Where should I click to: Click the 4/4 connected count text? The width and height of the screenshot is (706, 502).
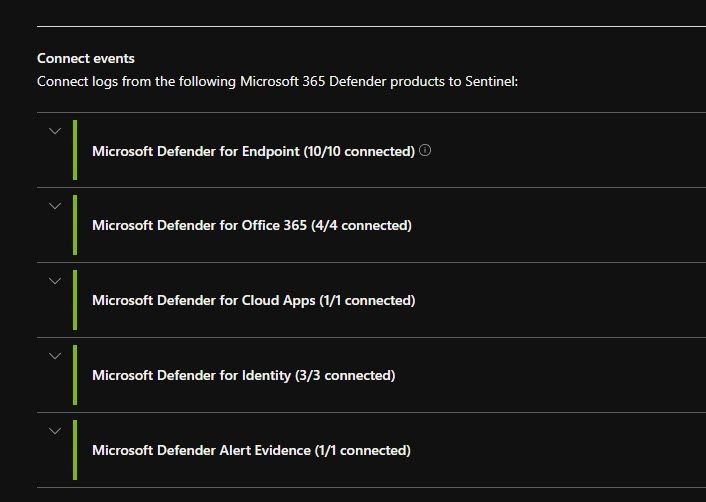pyautogui.click(x=361, y=225)
